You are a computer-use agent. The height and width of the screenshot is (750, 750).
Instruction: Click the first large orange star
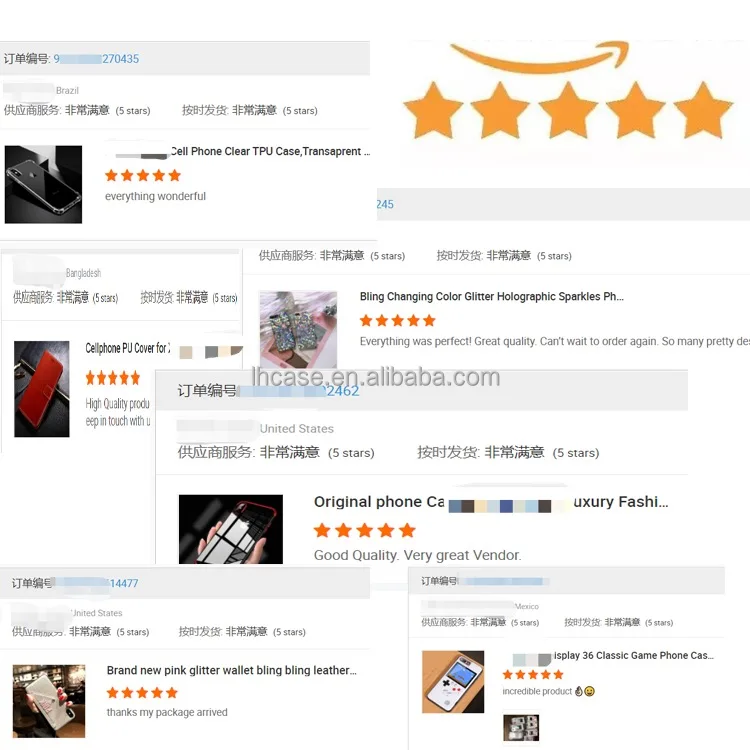click(433, 110)
